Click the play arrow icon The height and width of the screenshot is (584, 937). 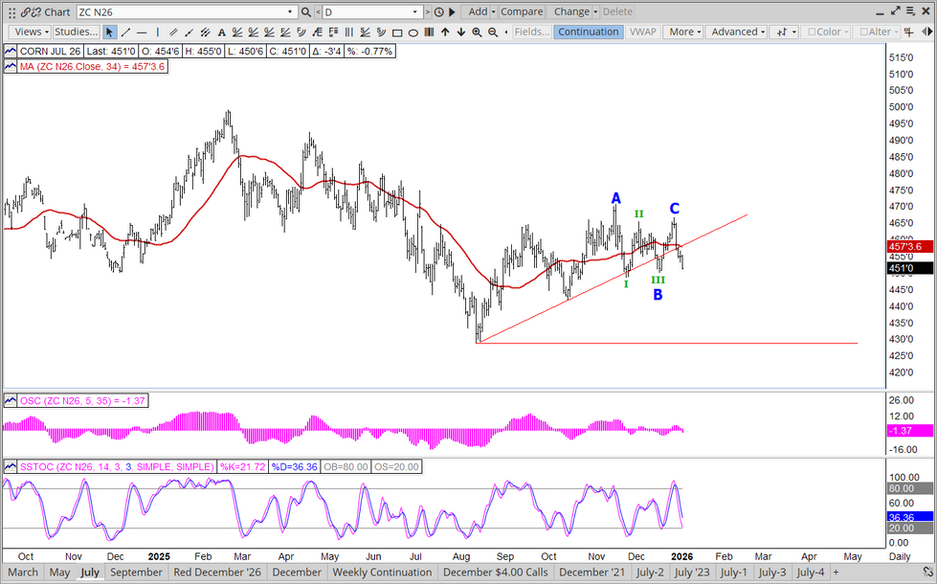[x=452, y=12]
